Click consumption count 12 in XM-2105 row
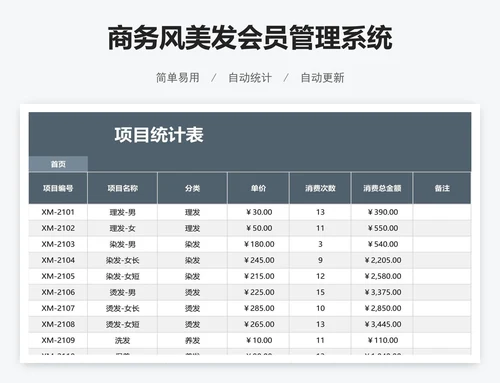500x383 pixels. click(320, 276)
